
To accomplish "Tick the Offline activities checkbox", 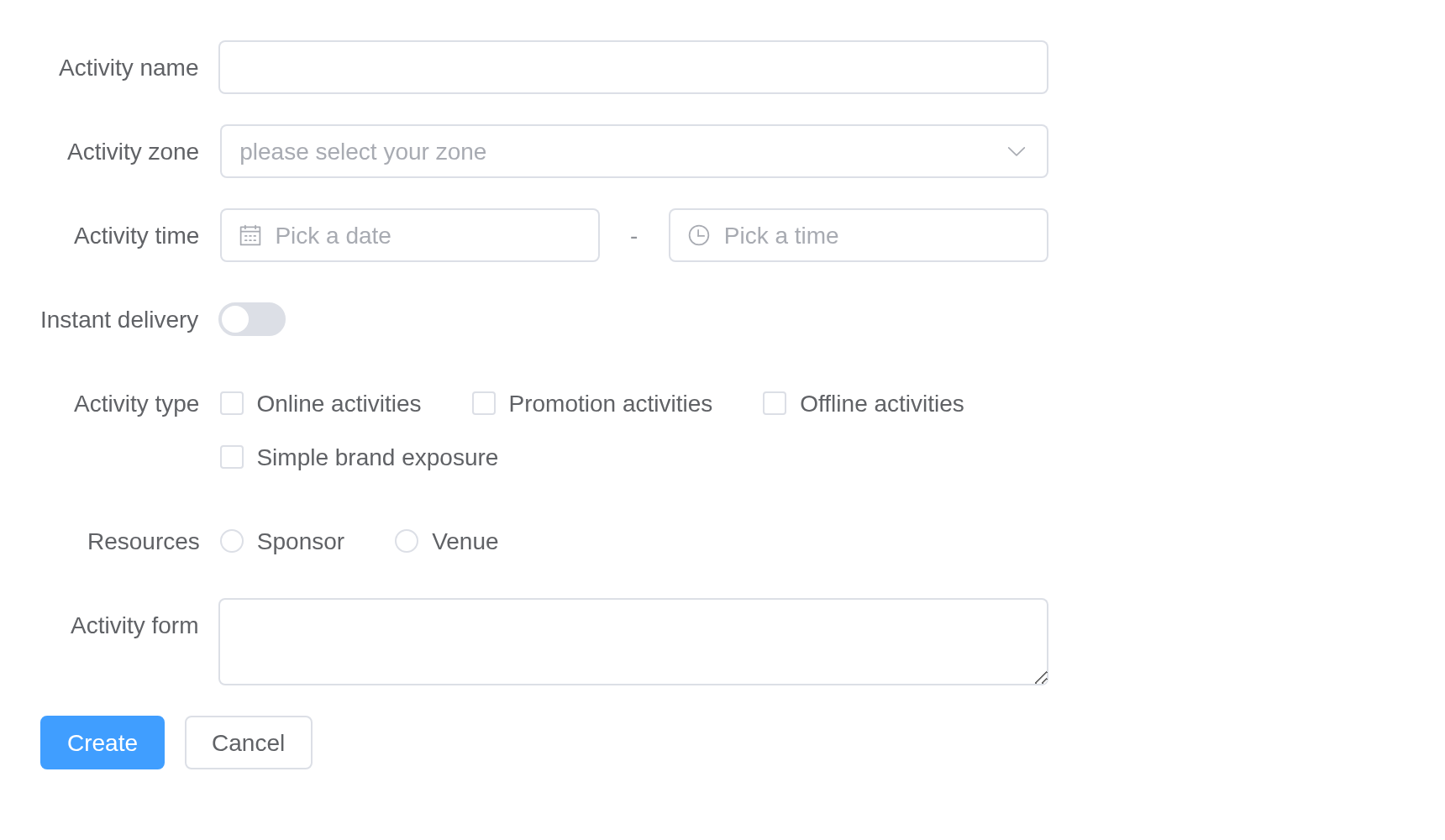I will (775, 403).
